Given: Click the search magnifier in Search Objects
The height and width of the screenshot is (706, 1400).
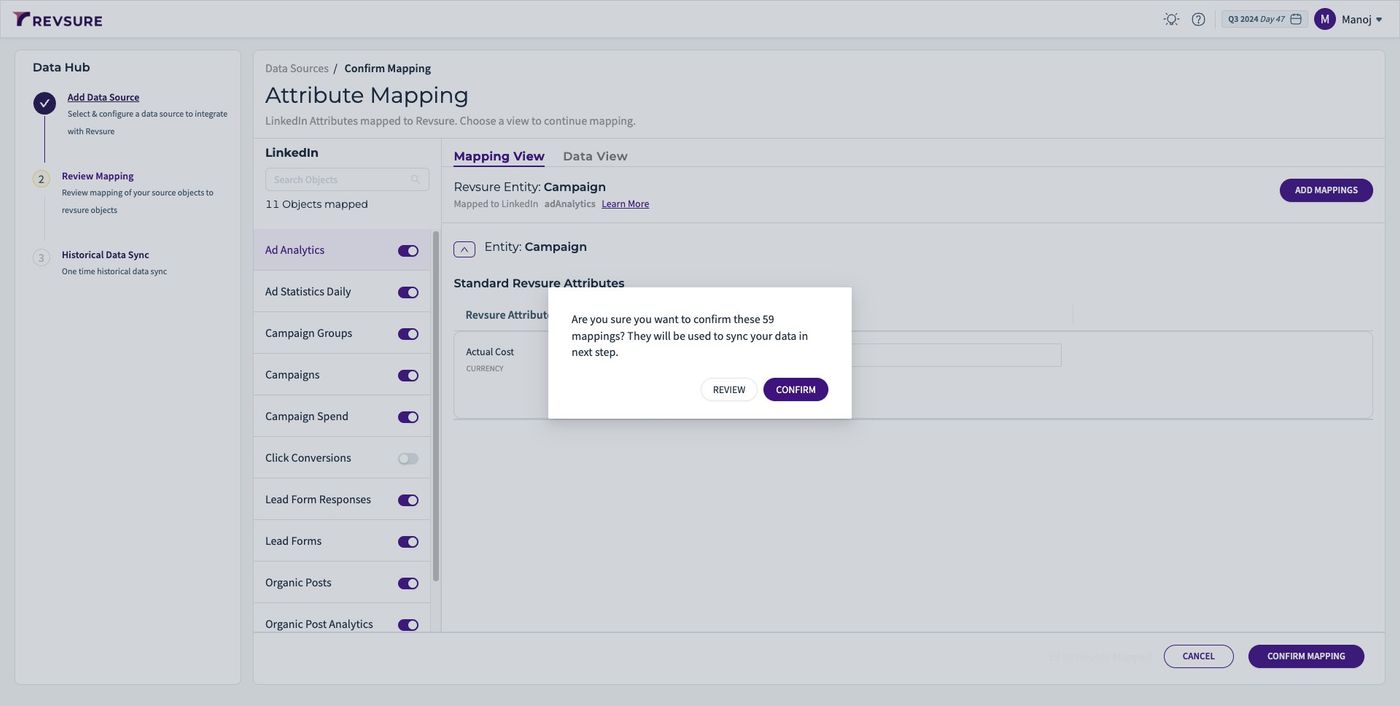Looking at the screenshot, I should (x=415, y=180).
